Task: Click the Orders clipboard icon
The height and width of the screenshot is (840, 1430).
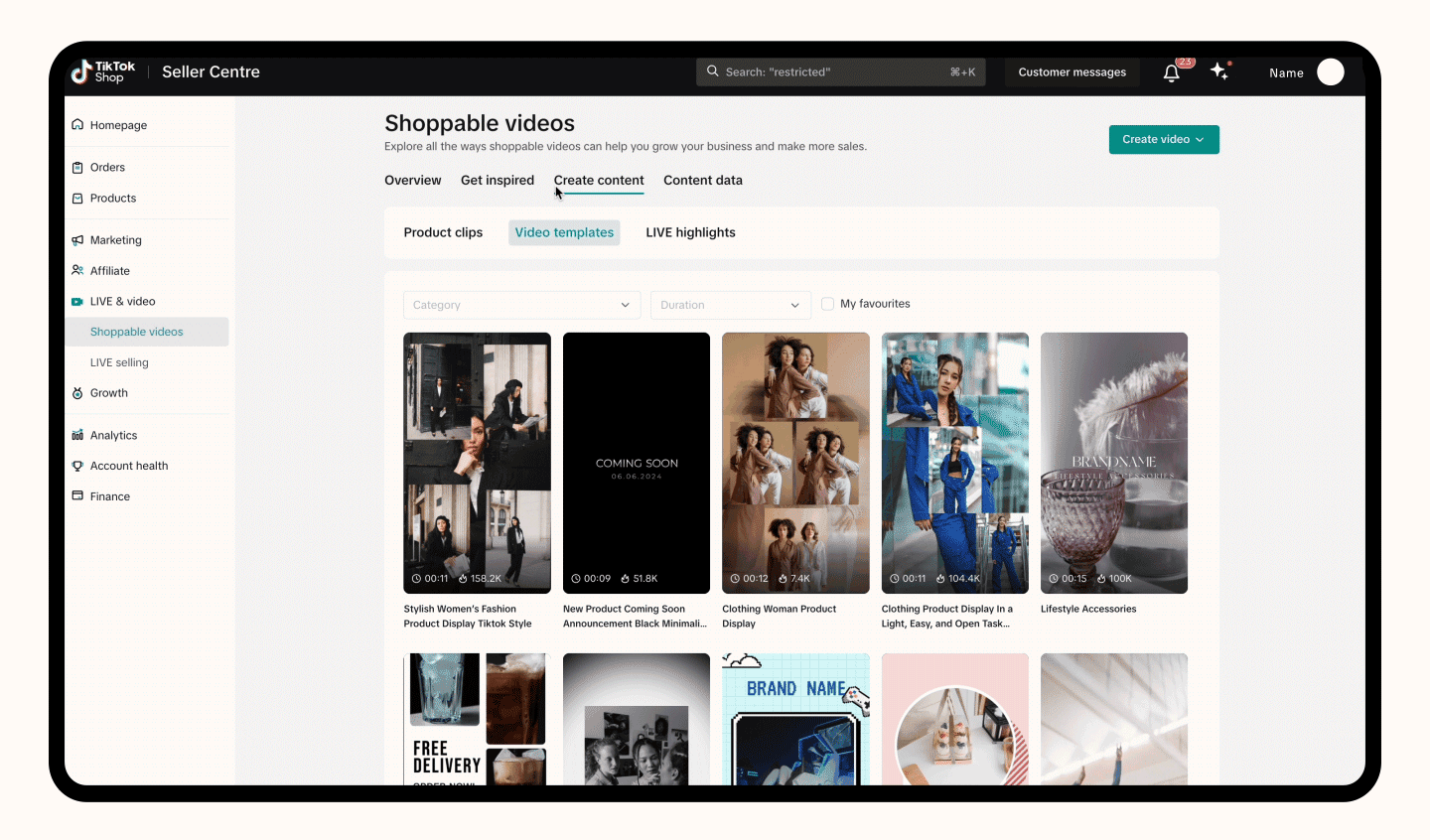Action: coord(77,167)
